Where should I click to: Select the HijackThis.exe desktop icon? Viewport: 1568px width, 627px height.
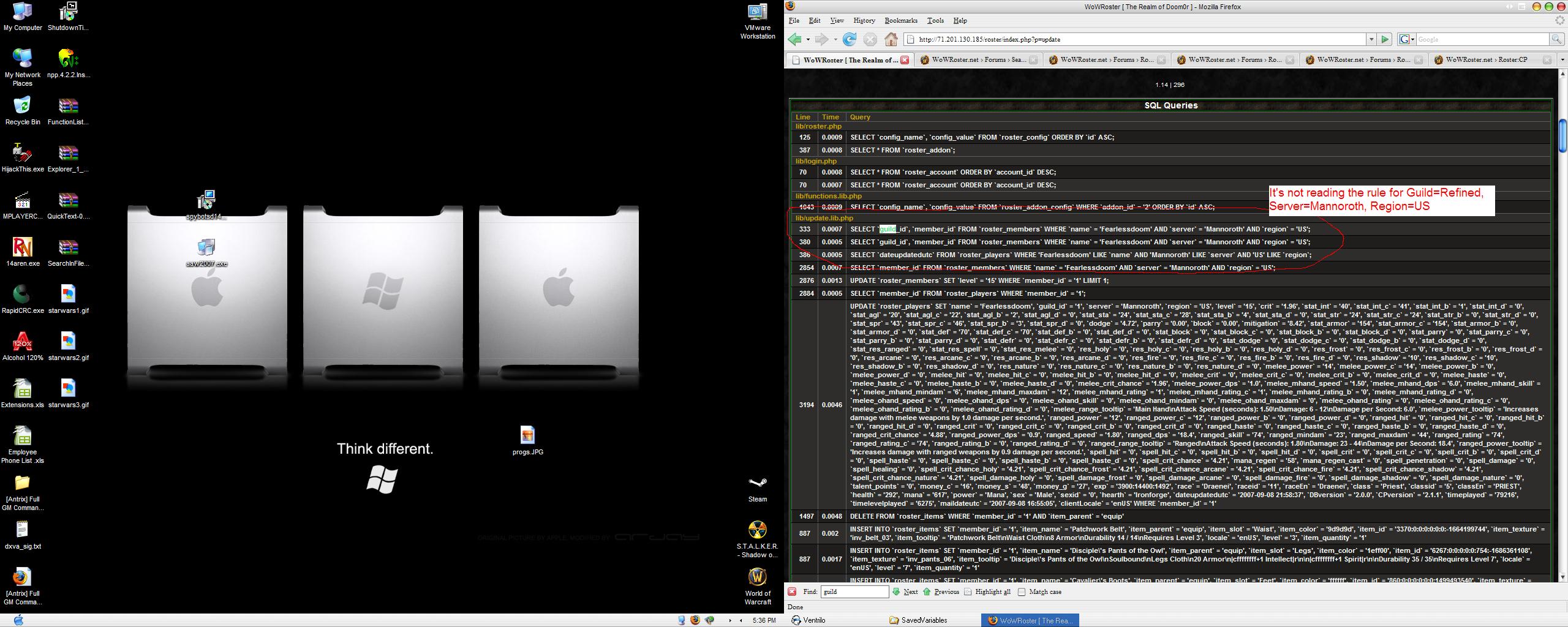[23, 158]
